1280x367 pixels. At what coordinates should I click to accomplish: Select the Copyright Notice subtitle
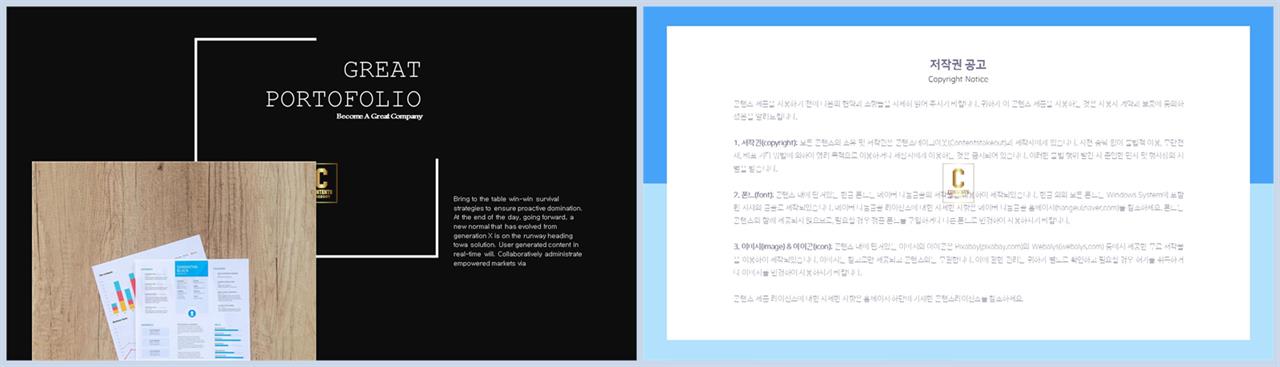tap(958, 79)
